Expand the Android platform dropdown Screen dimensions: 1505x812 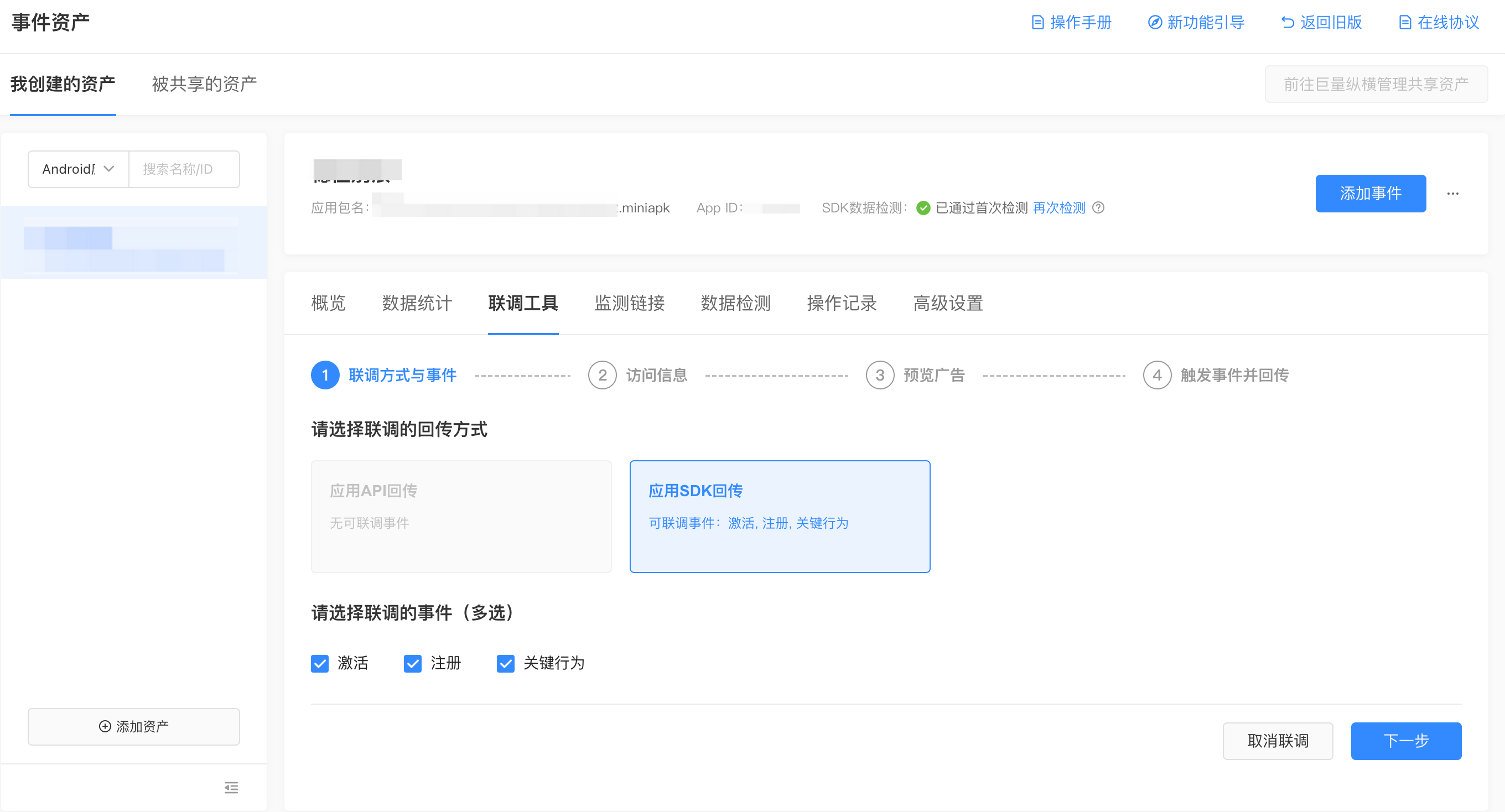78,169
